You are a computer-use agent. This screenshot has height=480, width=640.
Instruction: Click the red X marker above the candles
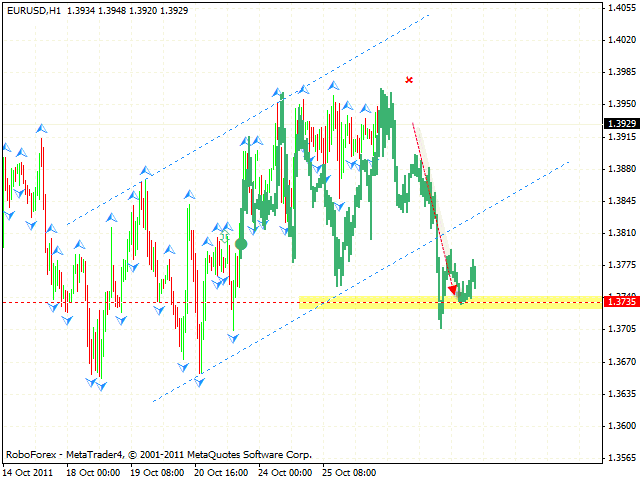[409, 79]
